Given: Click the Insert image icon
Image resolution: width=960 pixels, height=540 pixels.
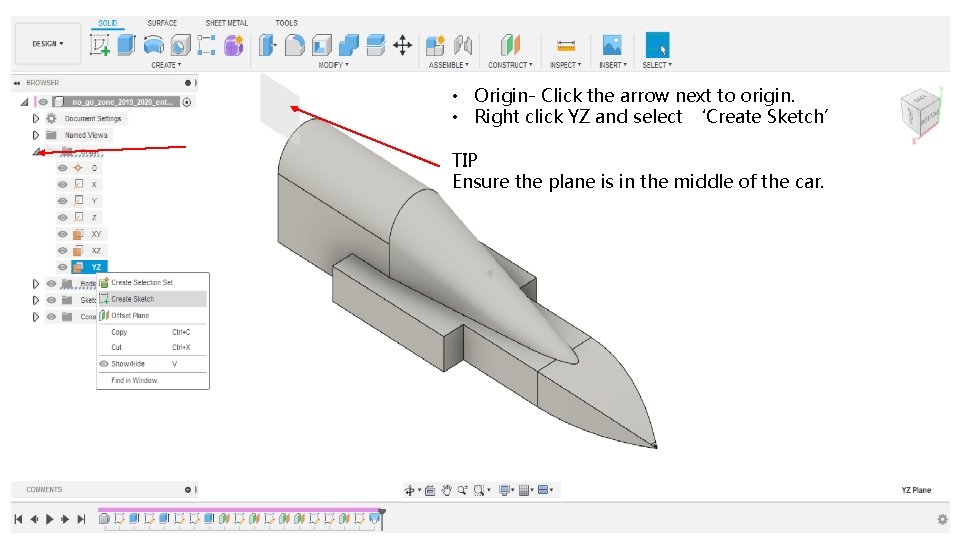Looking at the screenshot, I should coord(612,45).
